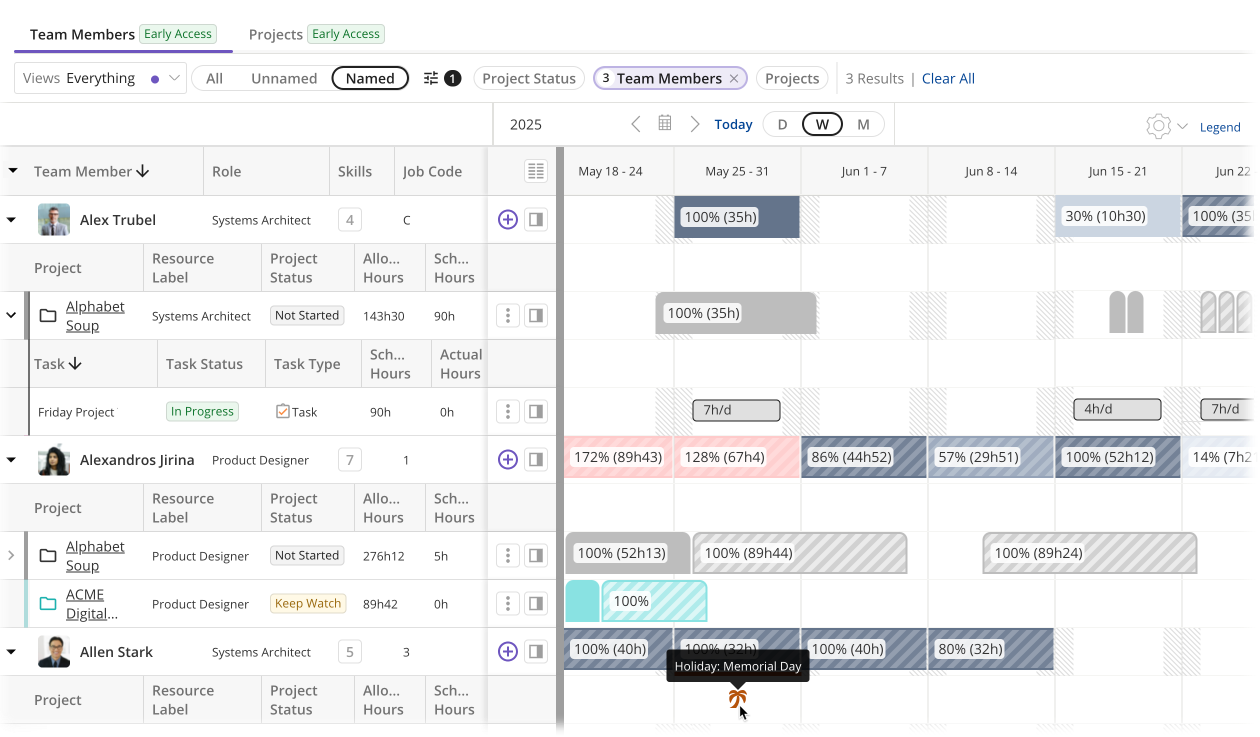Screen dimensions: 1260x737
Task: Collapse the Alex Trubel row
Action: coord(12,219)
